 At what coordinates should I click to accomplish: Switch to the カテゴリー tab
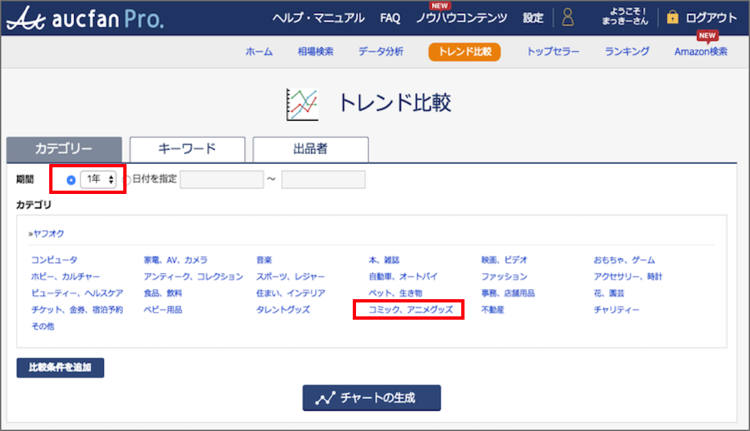pyautogui.click(x=64, y=149)
